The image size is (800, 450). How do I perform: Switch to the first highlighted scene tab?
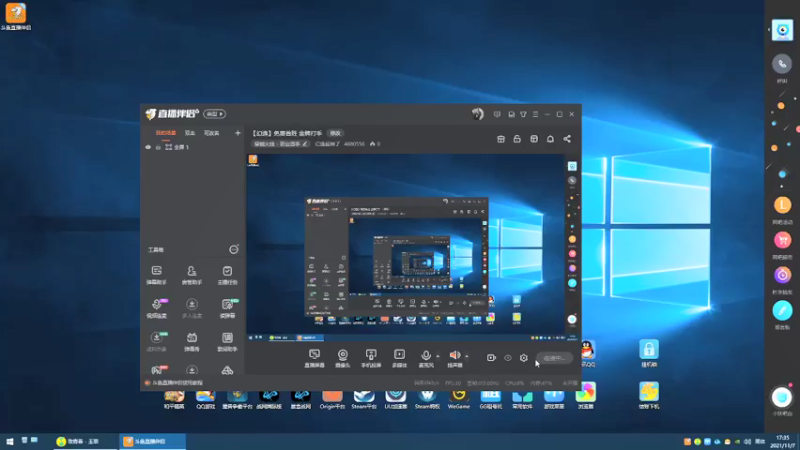[165, 133]
